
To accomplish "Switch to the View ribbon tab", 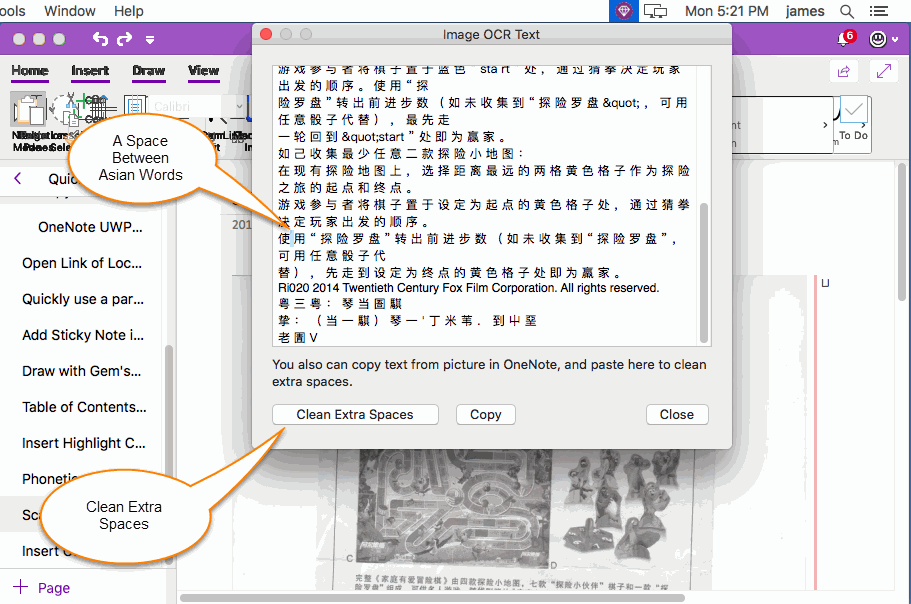I will pos(203,71).
